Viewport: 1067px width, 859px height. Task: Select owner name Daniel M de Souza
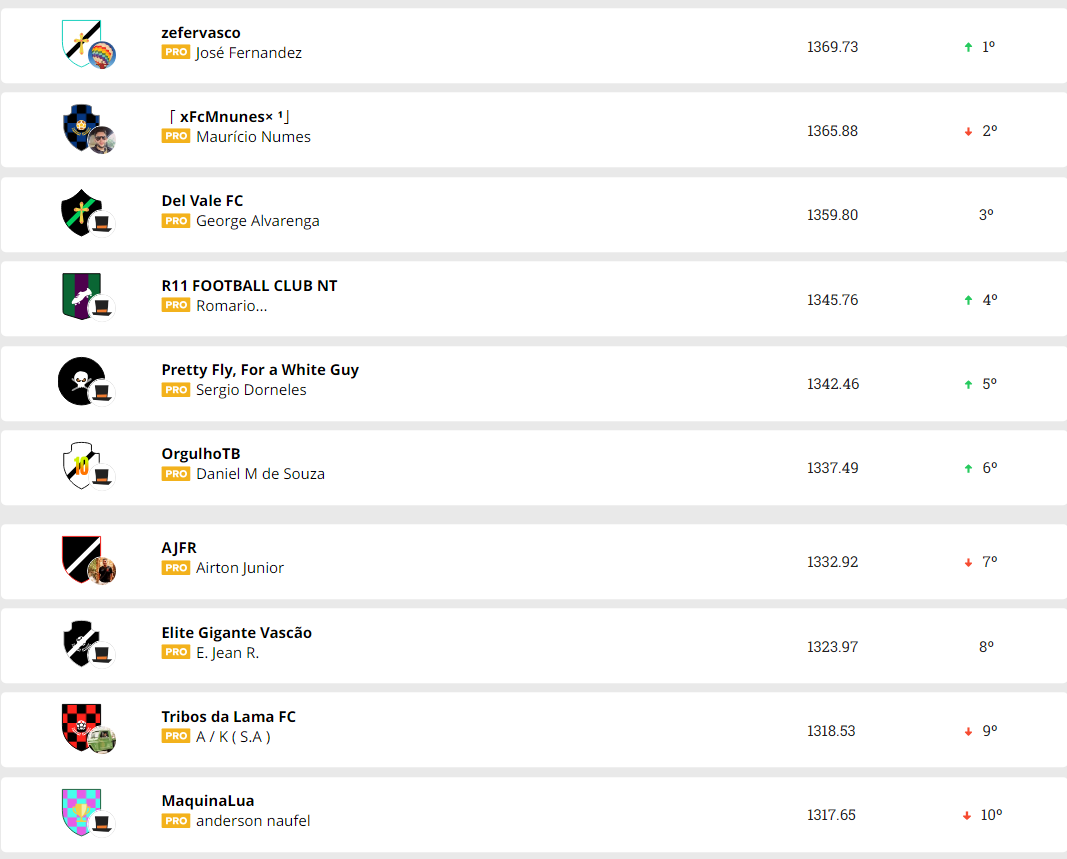coord(260,474)
